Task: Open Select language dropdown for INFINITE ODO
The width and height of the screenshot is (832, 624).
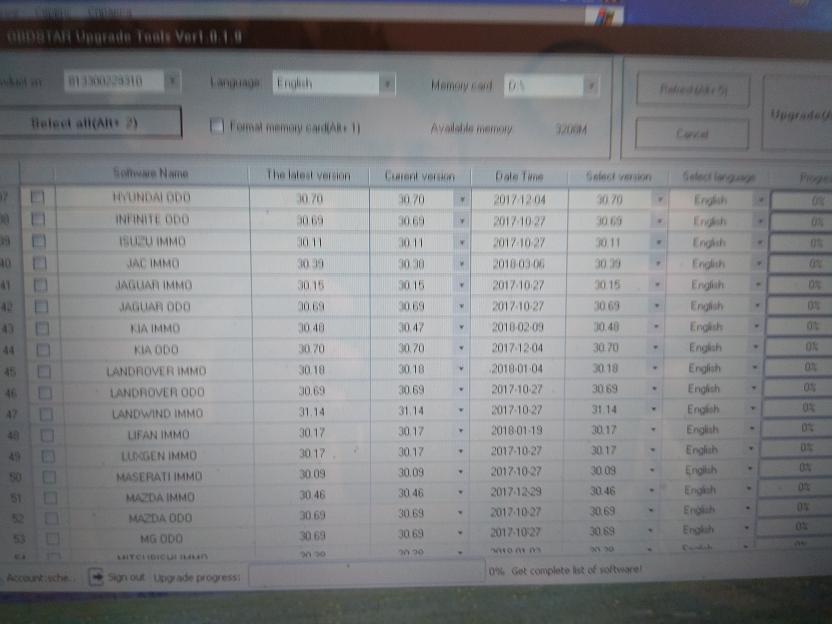Action: coord(760,221)
